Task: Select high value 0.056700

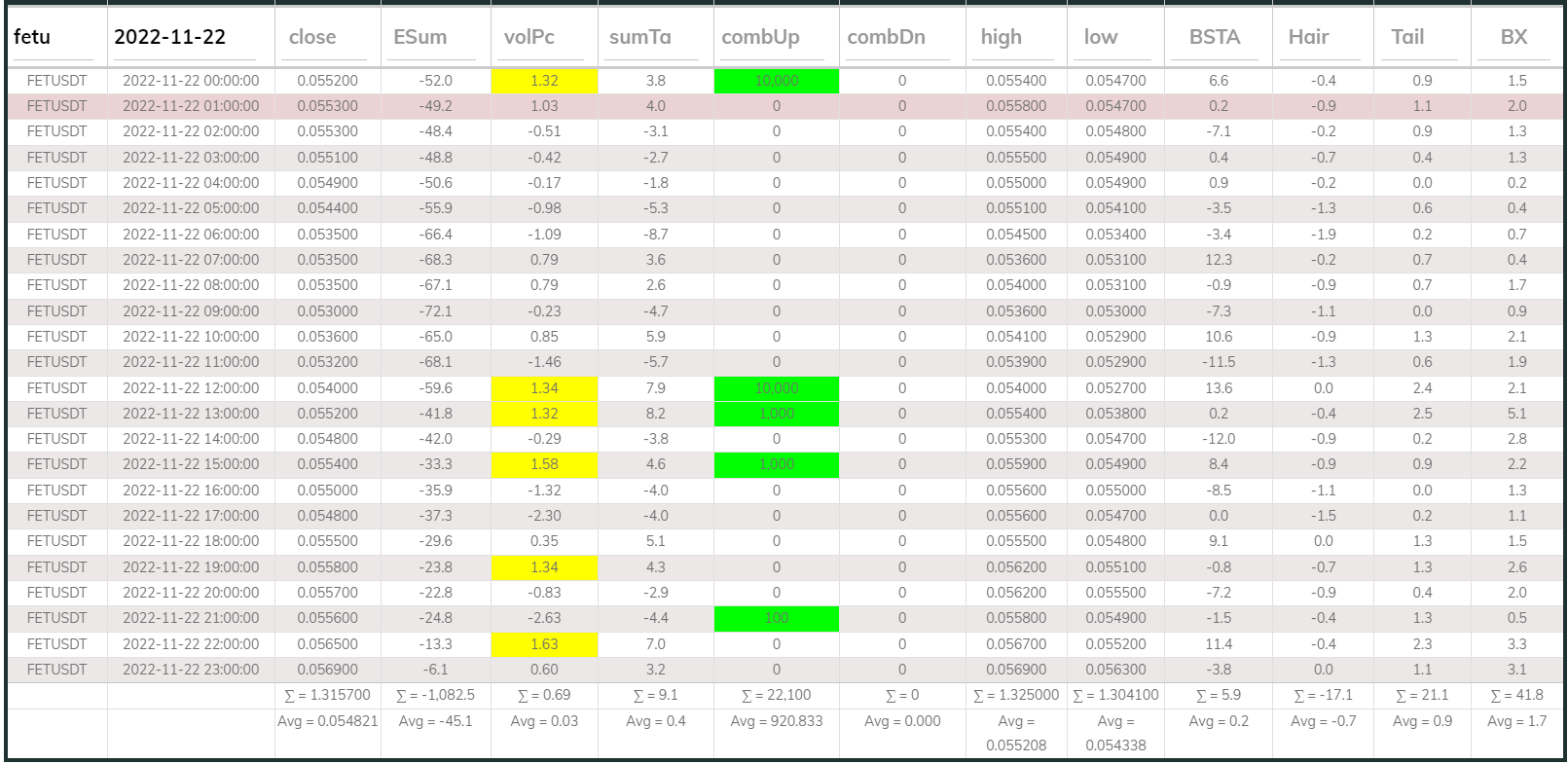Action: click(1016, 644)
